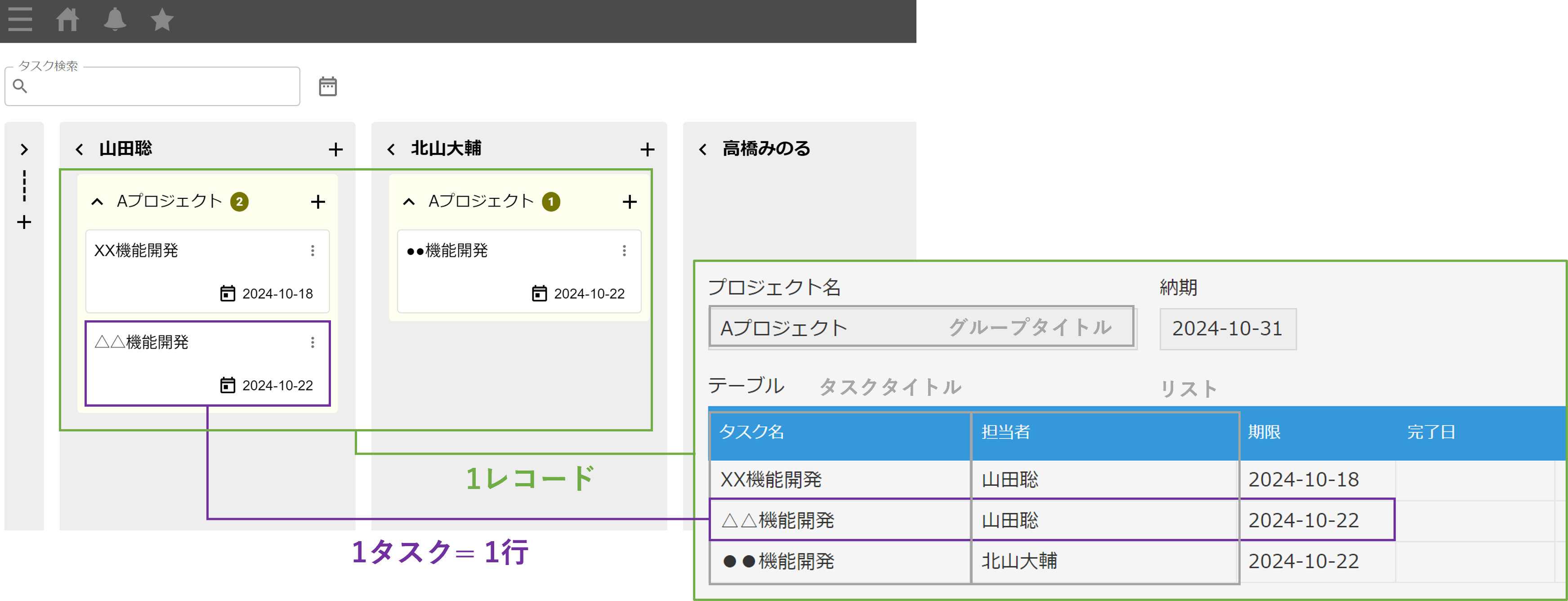Open ●●機能開発 card options menu
Viewport: 1568px width, 601px height.
pyautogui.click(x=625, y=250)
